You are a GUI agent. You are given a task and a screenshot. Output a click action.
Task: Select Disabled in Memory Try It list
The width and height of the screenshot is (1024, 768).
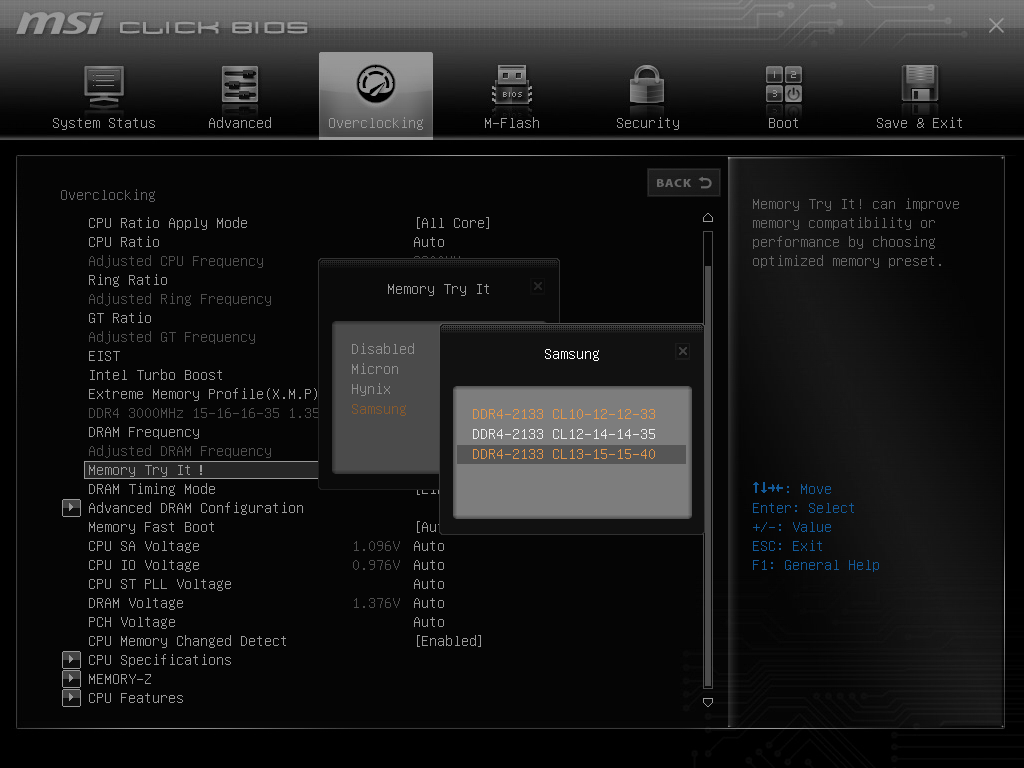coord(383,349)
